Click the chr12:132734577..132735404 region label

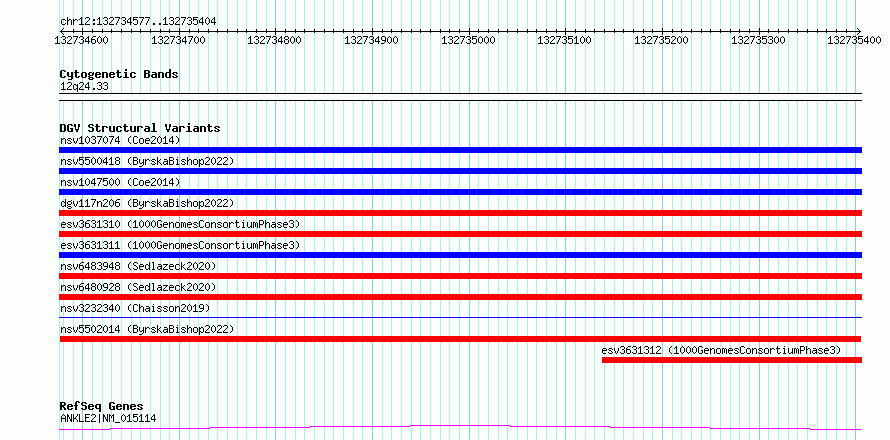(x=138, y=21)
